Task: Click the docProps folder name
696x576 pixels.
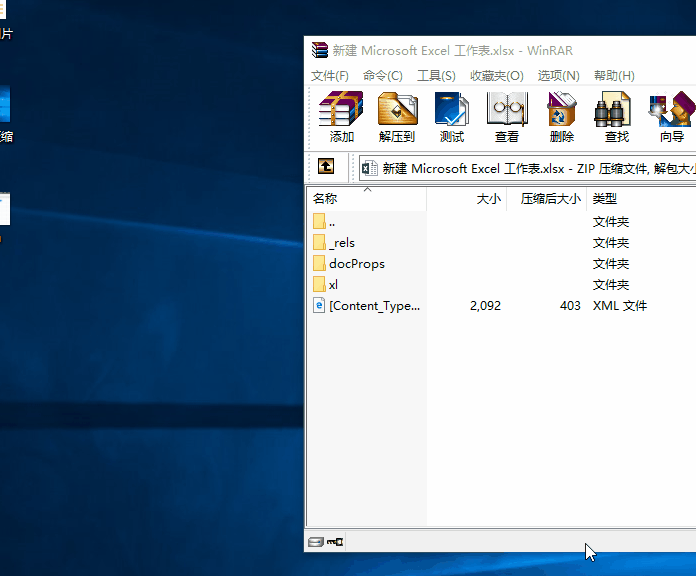Action: tap(357, 264)
